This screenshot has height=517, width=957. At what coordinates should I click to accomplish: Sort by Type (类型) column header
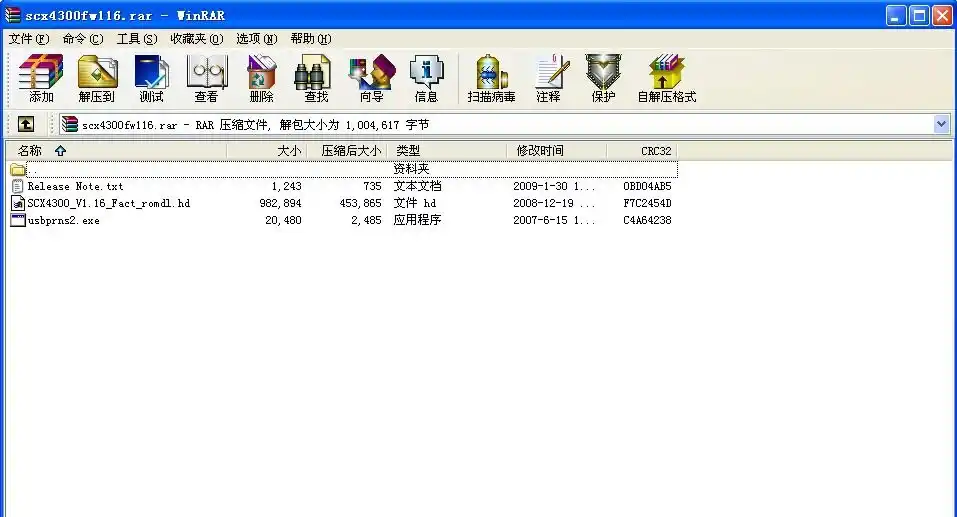(x=447, y=151)
